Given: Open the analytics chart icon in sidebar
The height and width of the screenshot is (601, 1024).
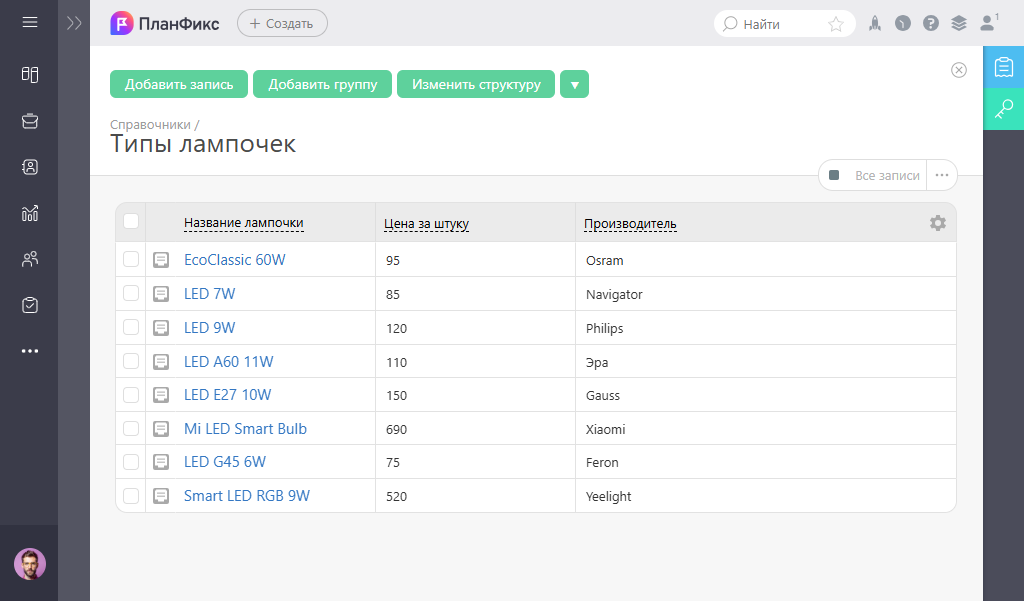Looking at the screenshot, I should tap(30, 213).
